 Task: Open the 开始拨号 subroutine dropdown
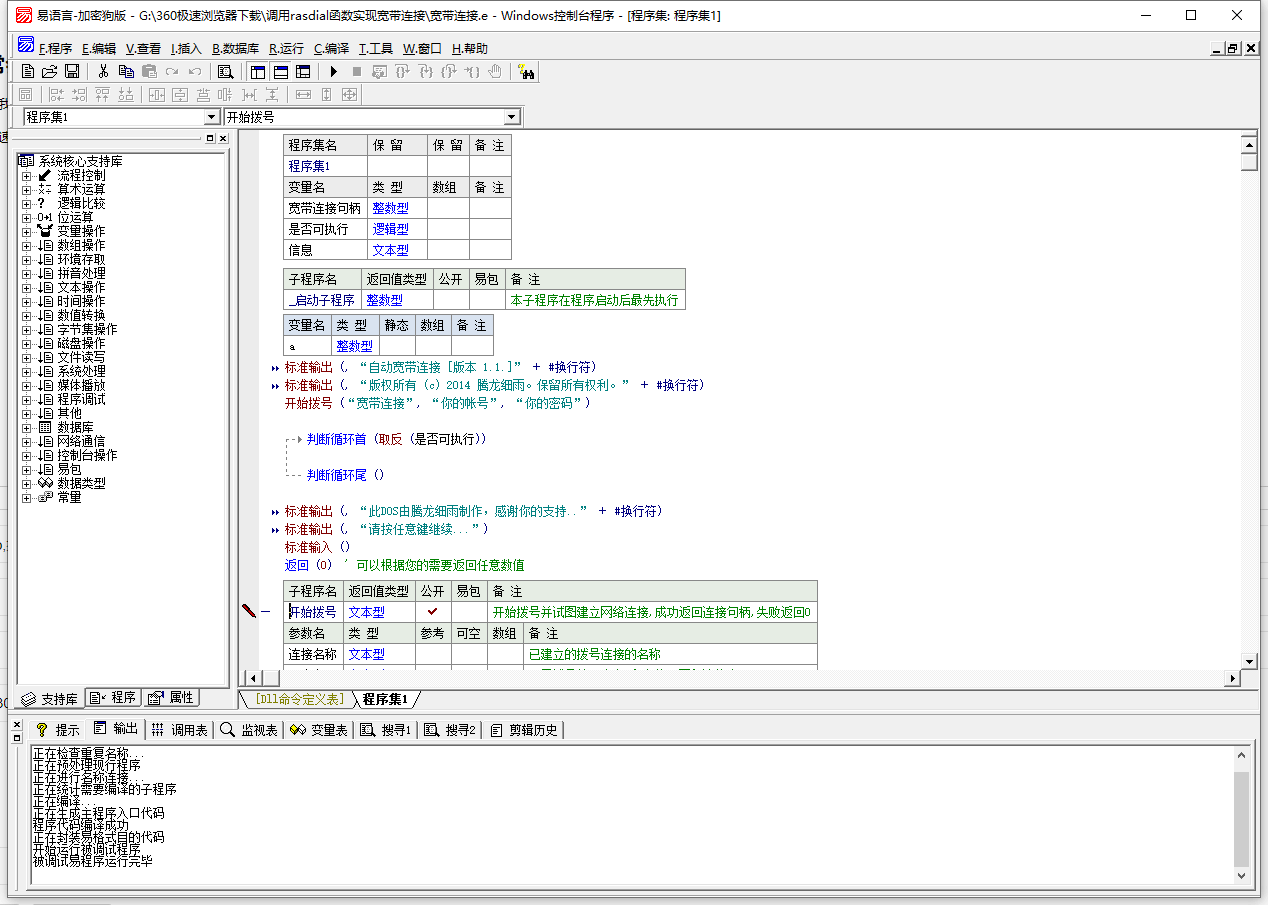click(512, 117)
